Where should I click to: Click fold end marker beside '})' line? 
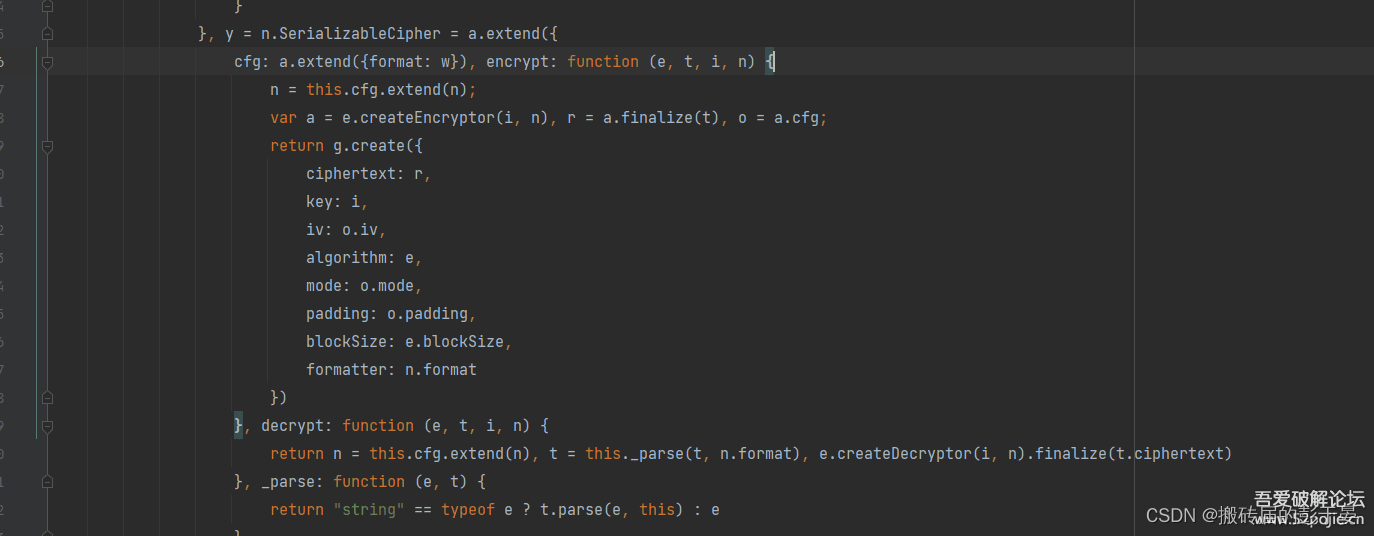pyautogui.click(x=47, y=398)
